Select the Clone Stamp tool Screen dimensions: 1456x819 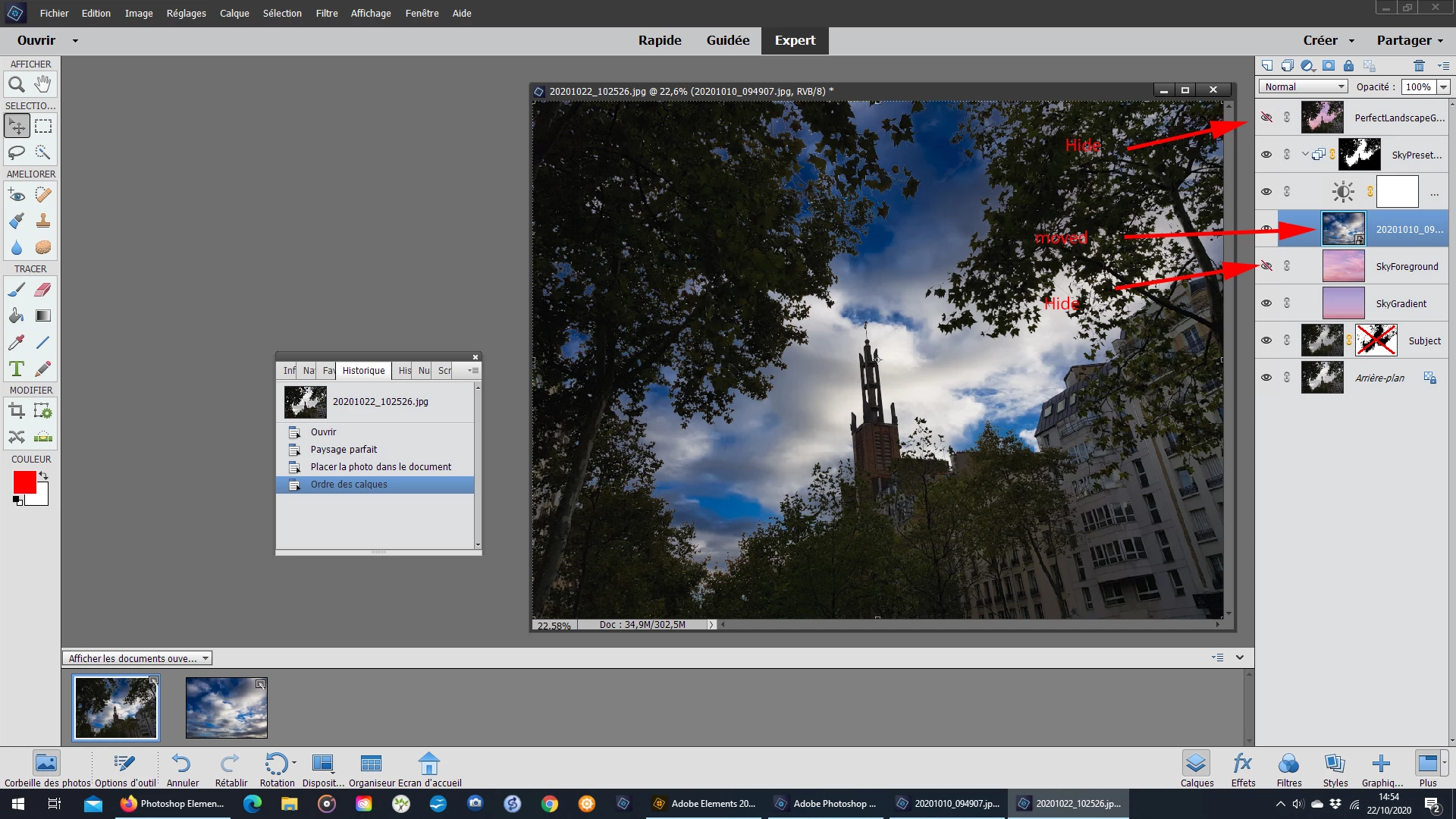[43, 221]
